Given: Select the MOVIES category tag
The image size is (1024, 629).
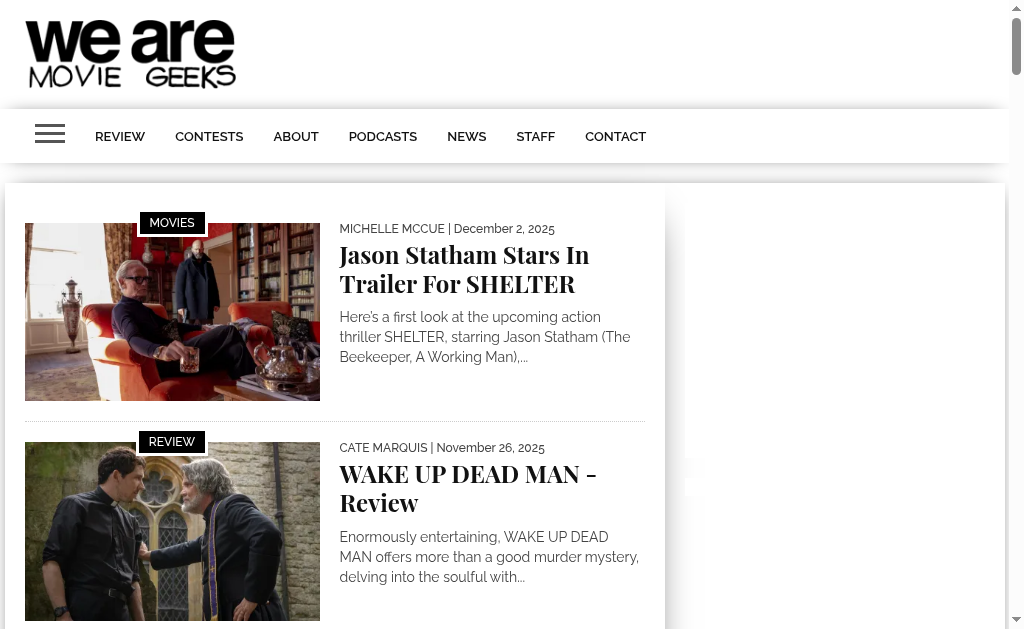Looking at the screenshot, I should coord(172,223).
